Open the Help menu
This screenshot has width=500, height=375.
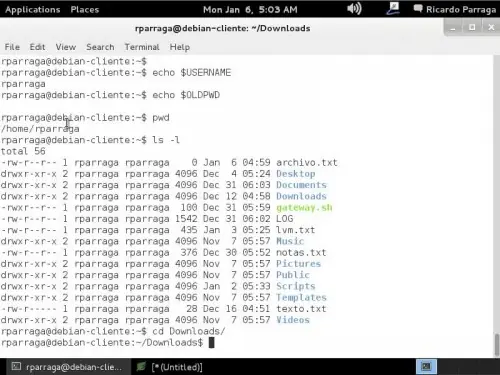180,47
